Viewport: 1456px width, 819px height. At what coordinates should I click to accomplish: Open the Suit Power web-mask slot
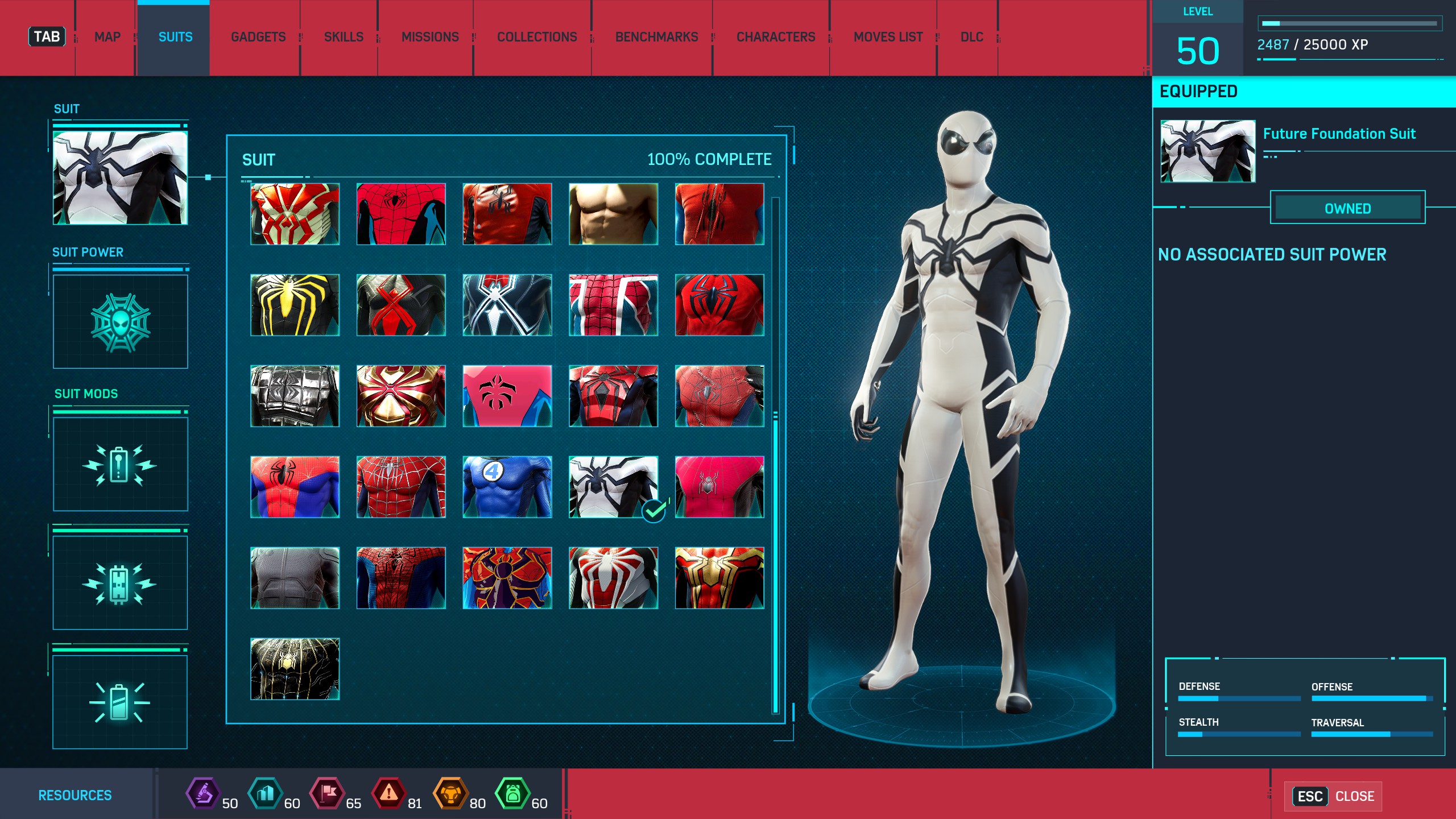(120, 322)
